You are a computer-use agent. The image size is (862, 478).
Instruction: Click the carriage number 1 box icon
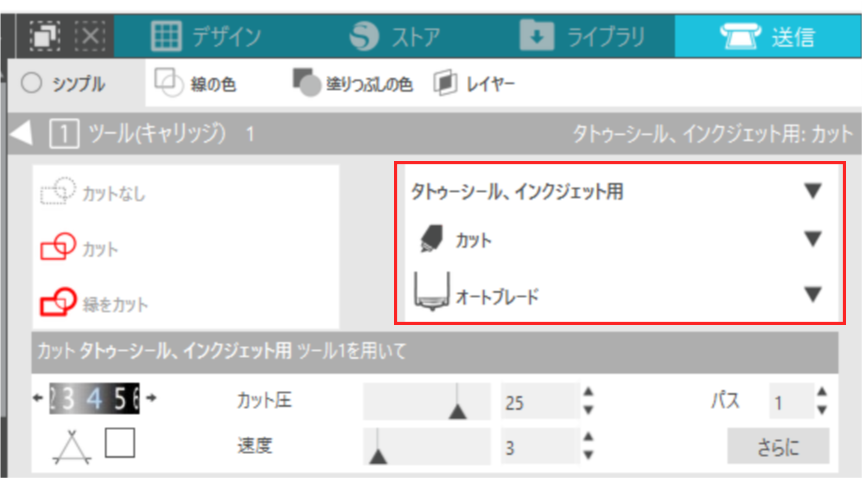(x=64, y=134)
